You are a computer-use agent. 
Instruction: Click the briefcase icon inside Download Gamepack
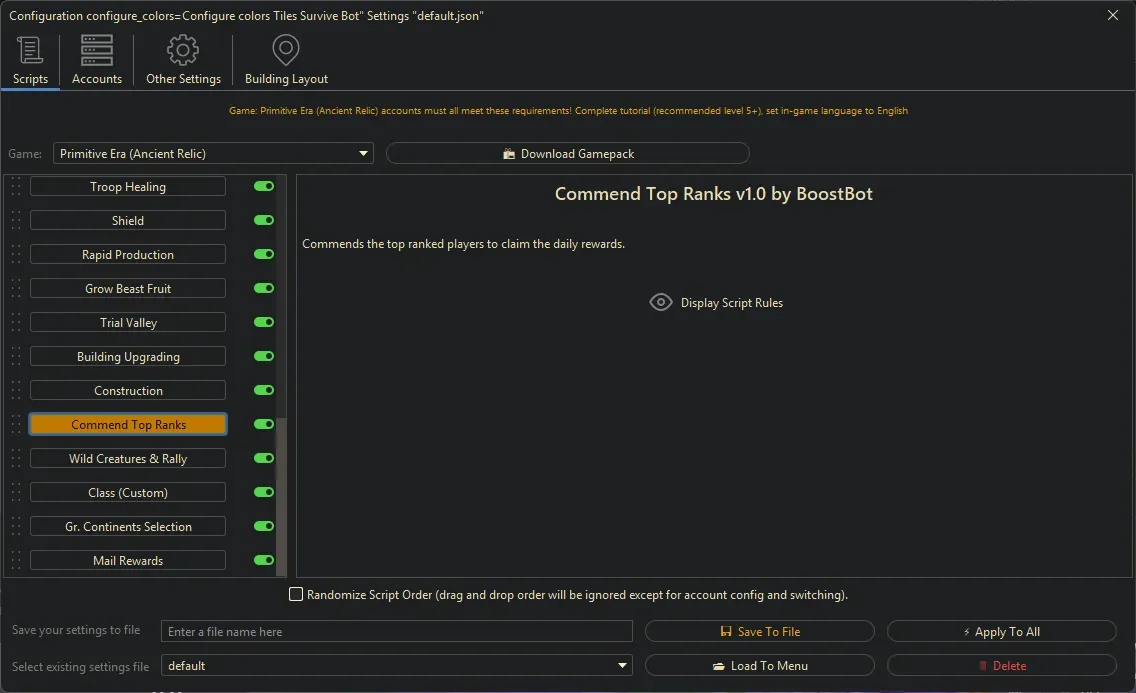click(x=510, y=153)
